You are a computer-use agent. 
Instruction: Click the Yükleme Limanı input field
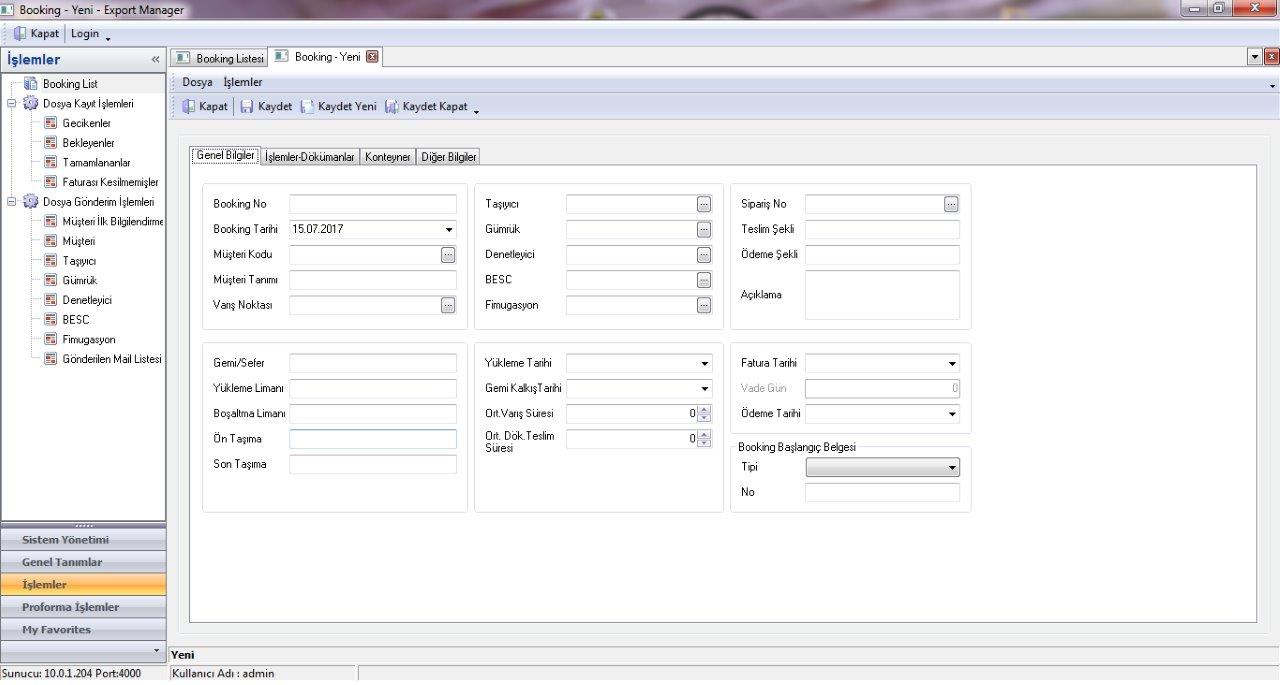pos(373,389)
